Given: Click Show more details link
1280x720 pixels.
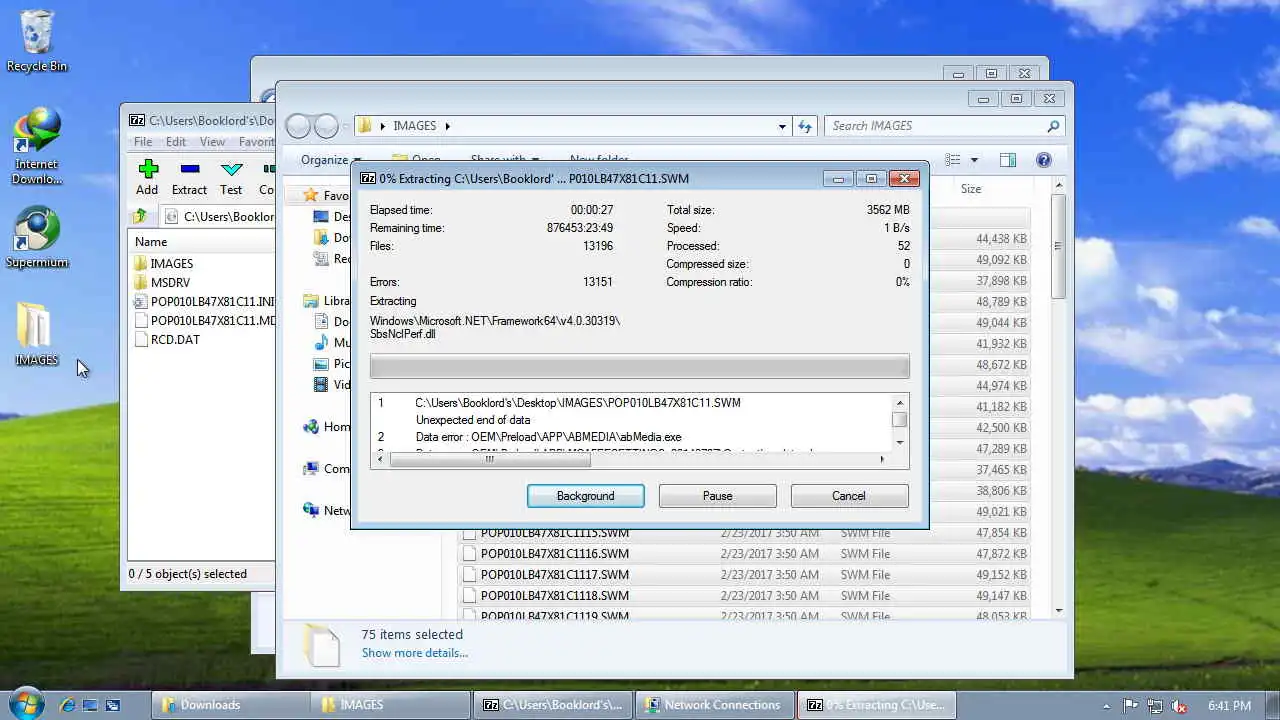Looking at the screenshot, I should click(415, 653).
